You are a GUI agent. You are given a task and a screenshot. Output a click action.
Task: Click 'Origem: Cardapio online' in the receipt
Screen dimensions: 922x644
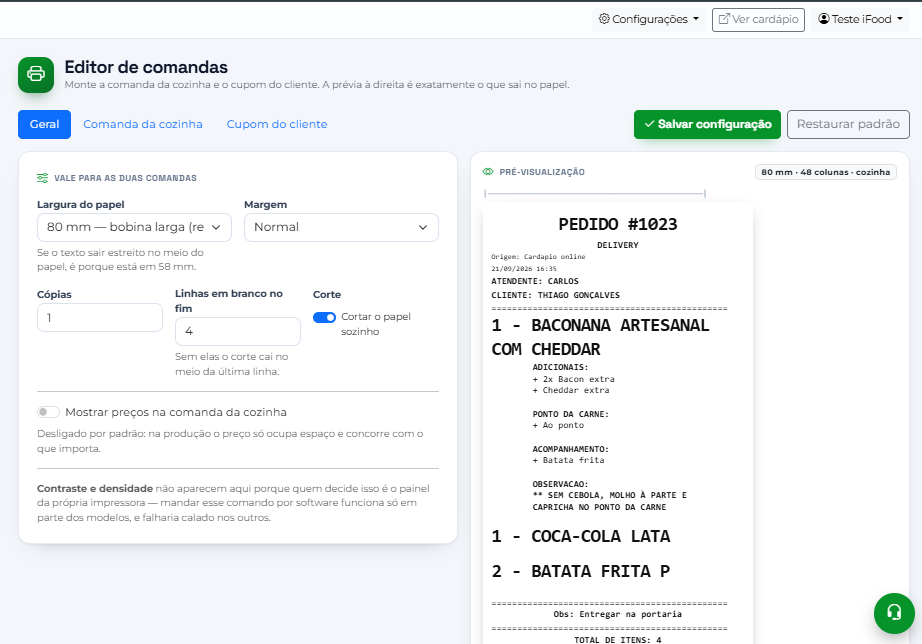tap(538, 257)
